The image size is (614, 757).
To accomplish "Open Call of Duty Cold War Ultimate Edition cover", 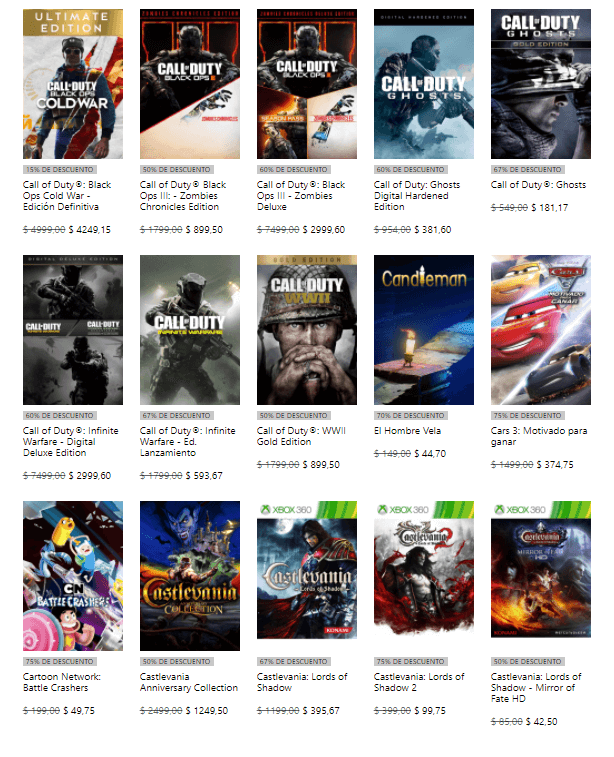I will point(73,84).
